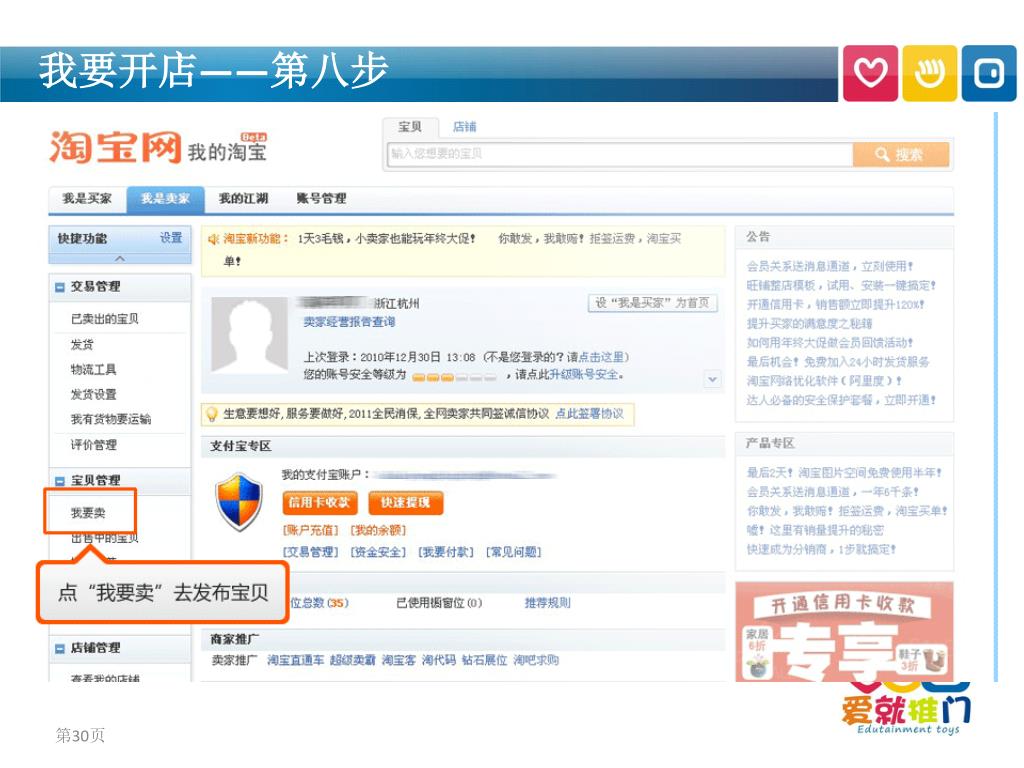The height and width of the screenshot is (768, 1024).
Task: Click the 我要付款 link
Action: [x=446, y=552]
